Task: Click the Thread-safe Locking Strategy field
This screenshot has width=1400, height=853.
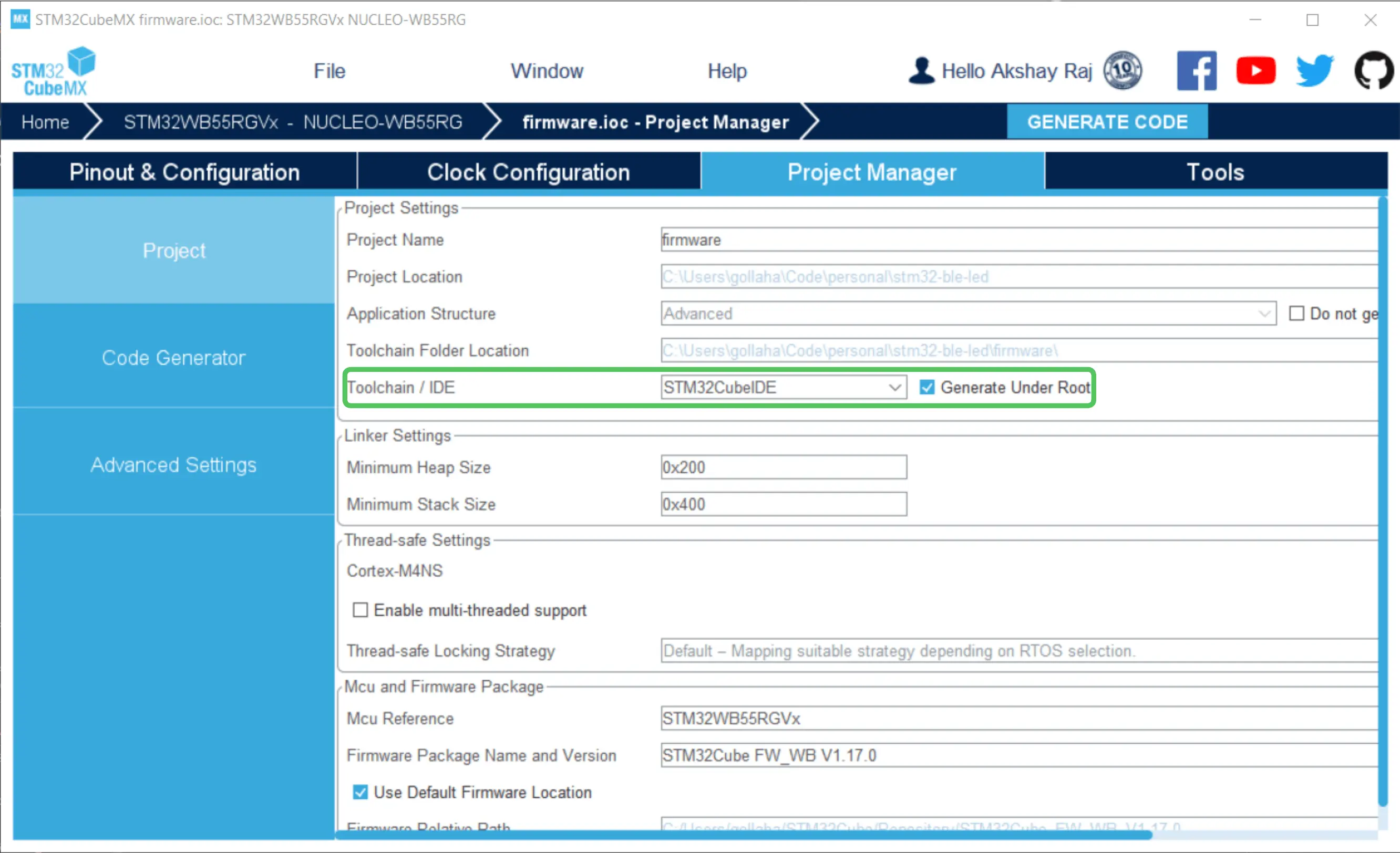Action: [1020, 650]
